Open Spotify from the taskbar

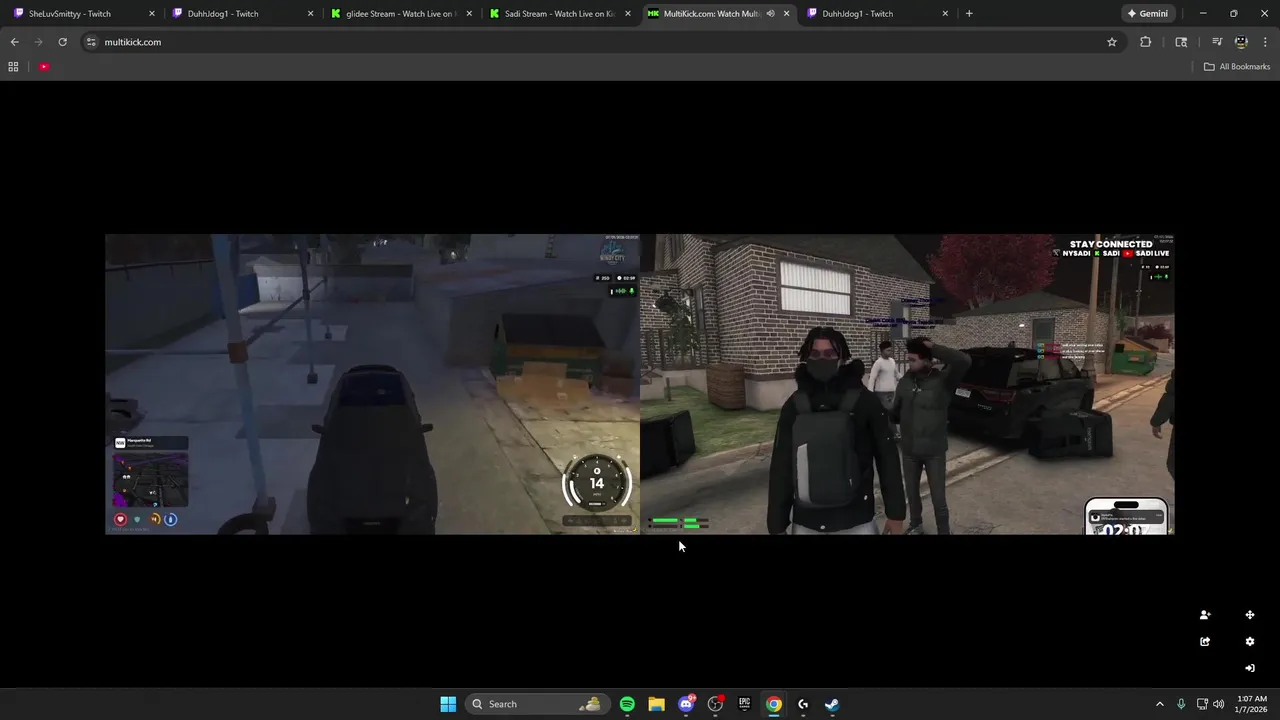(627, 704)
